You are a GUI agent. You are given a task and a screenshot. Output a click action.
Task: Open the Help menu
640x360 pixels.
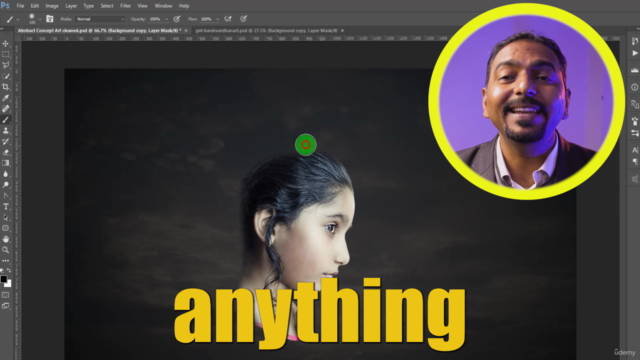[x=184, y=6]
